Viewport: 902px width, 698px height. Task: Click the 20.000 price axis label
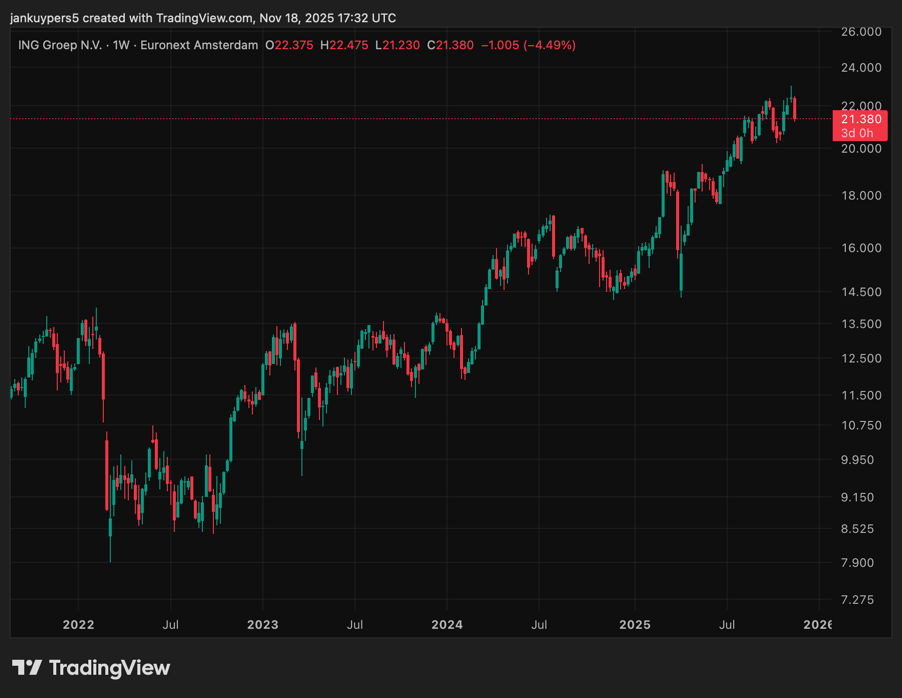[861, 148]
